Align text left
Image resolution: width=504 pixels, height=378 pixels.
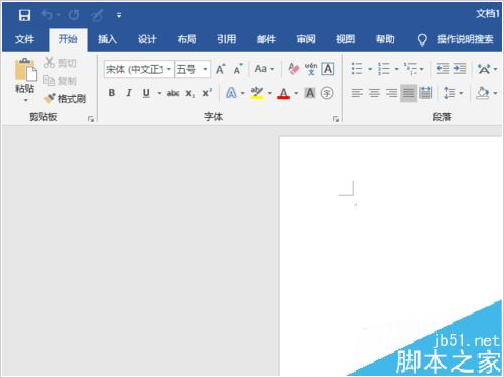tap(357, 93)
